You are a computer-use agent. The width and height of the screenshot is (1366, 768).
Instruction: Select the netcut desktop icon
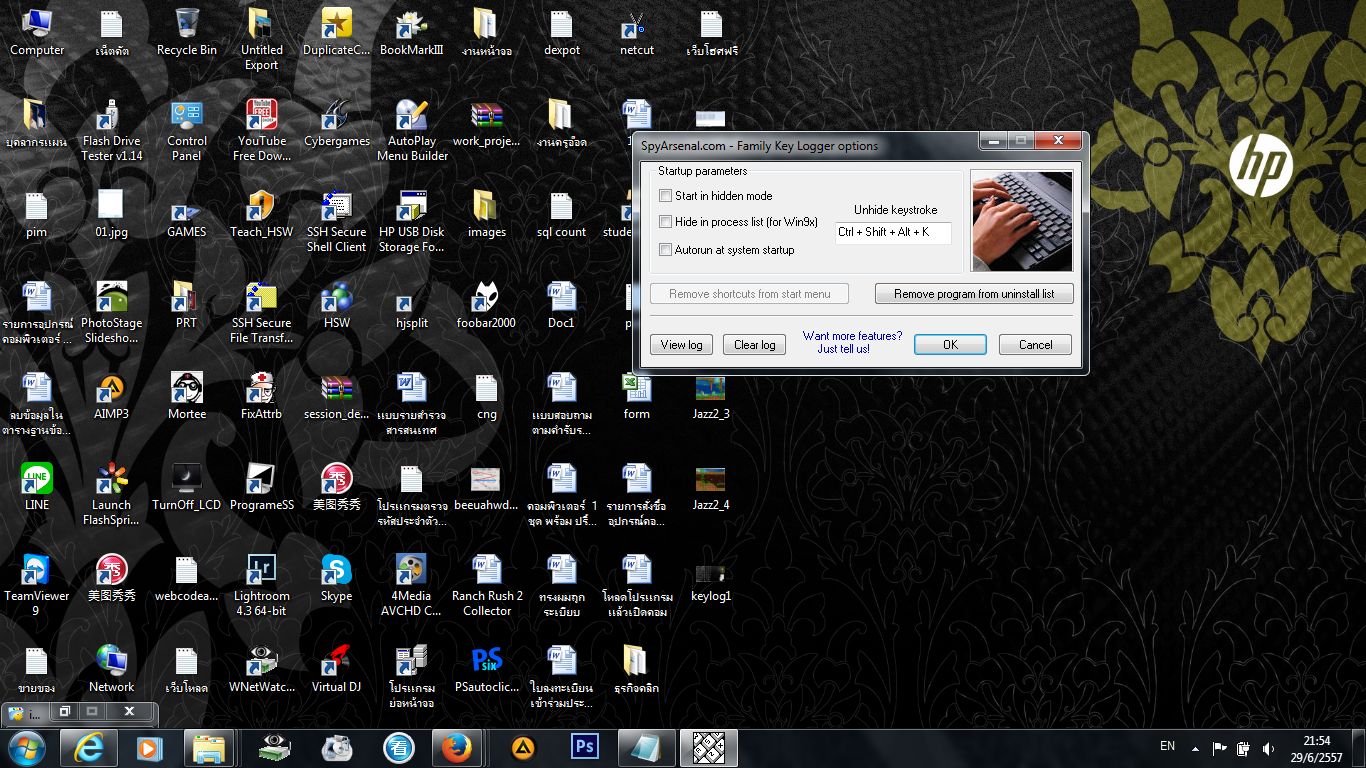pos(636,33)
